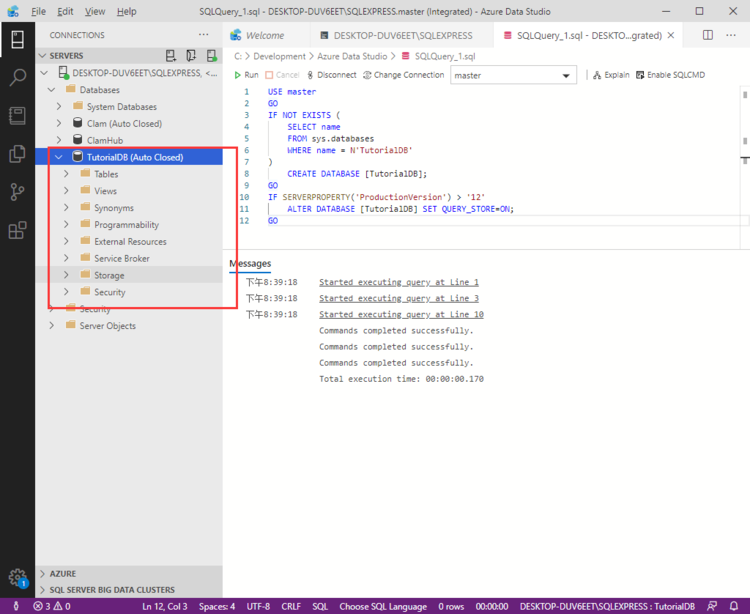Open Connections panel more actions ellipsis

click(204, 35)
